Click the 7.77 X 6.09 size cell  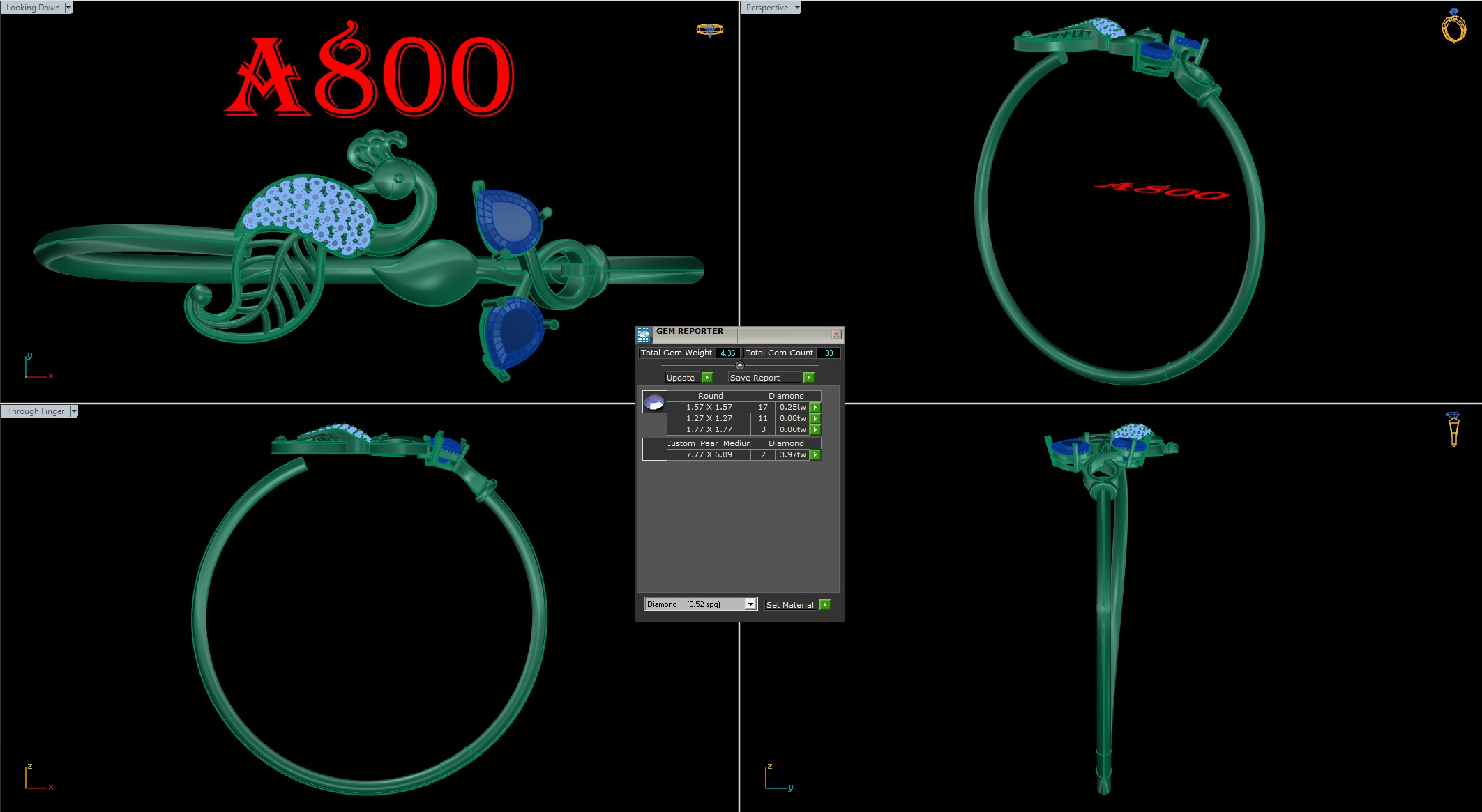coord(709,454)
